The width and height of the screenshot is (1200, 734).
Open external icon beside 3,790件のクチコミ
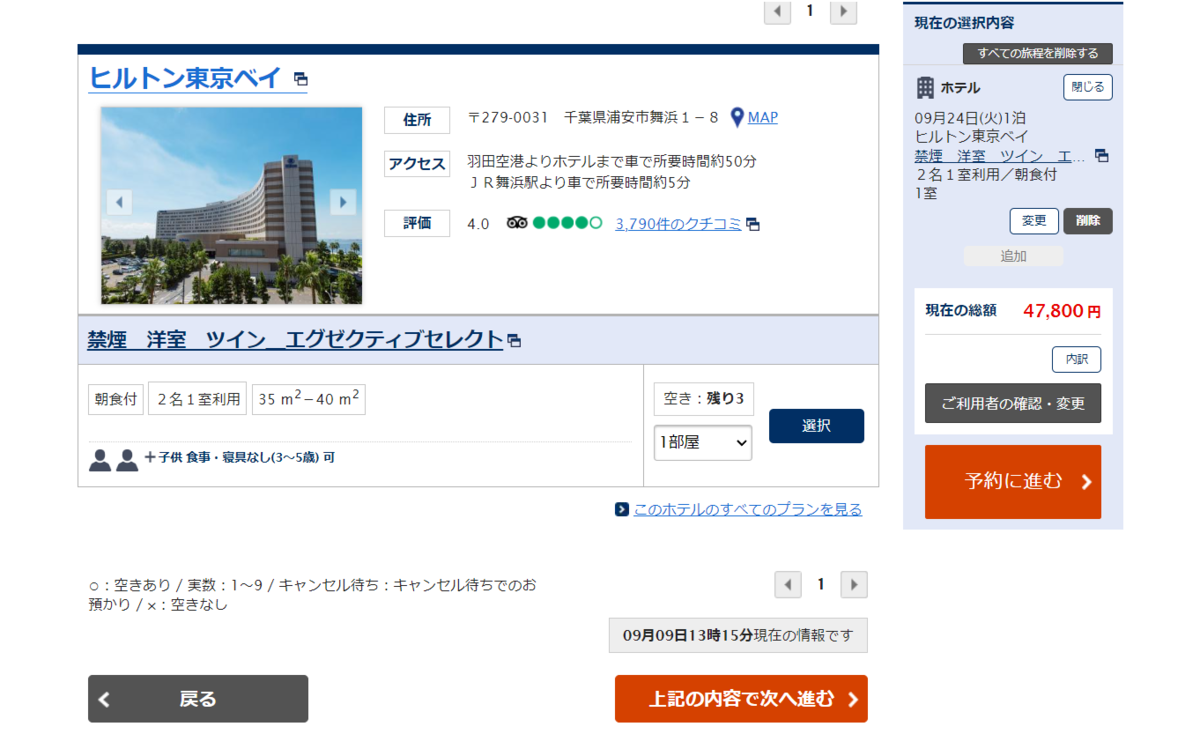tap(753, 225)
